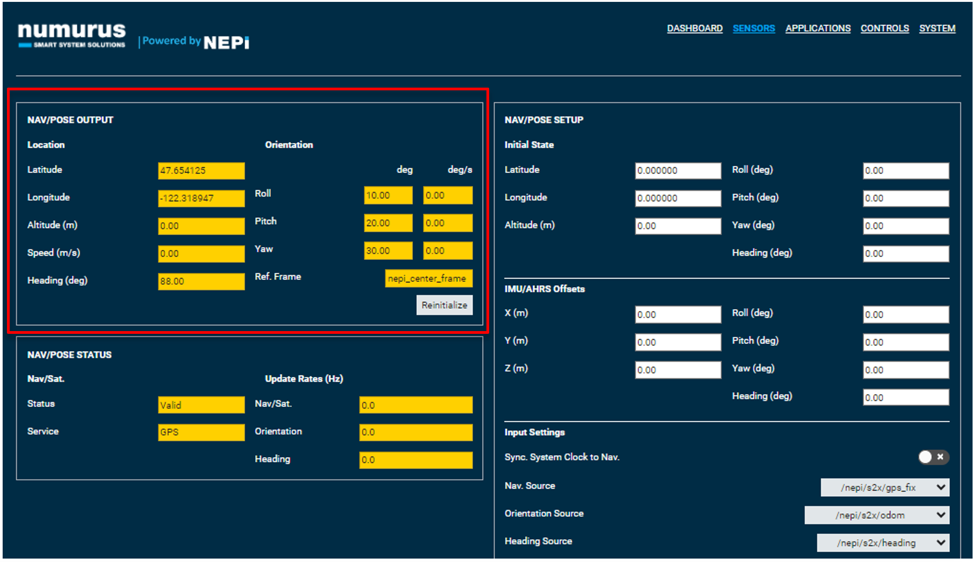Select the Heading output value 88.00
This screenshot has height=562, width=976.
201,281
